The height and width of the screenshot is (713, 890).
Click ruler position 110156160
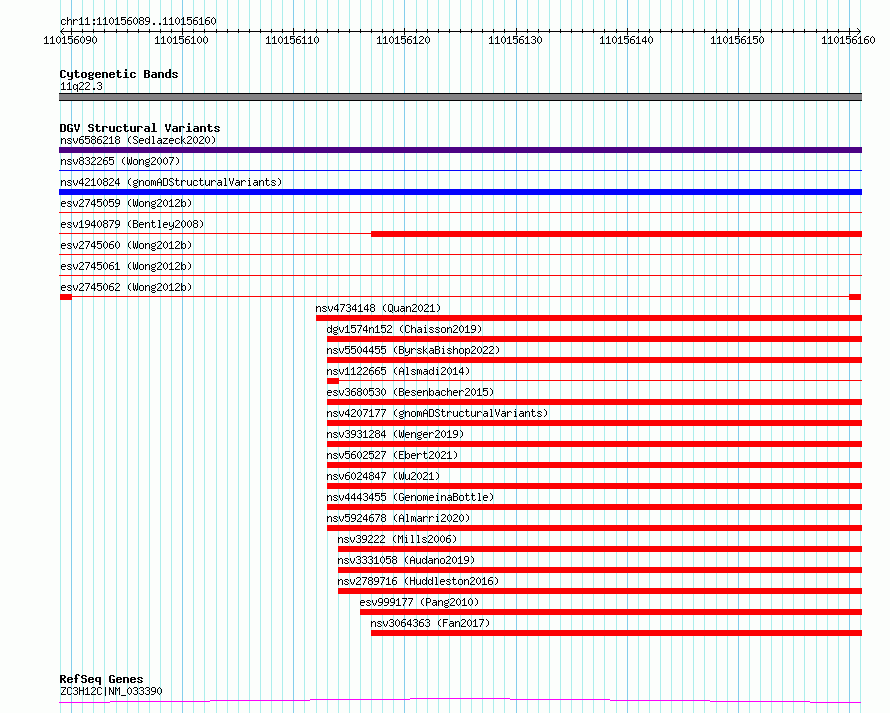coord(849,40)
